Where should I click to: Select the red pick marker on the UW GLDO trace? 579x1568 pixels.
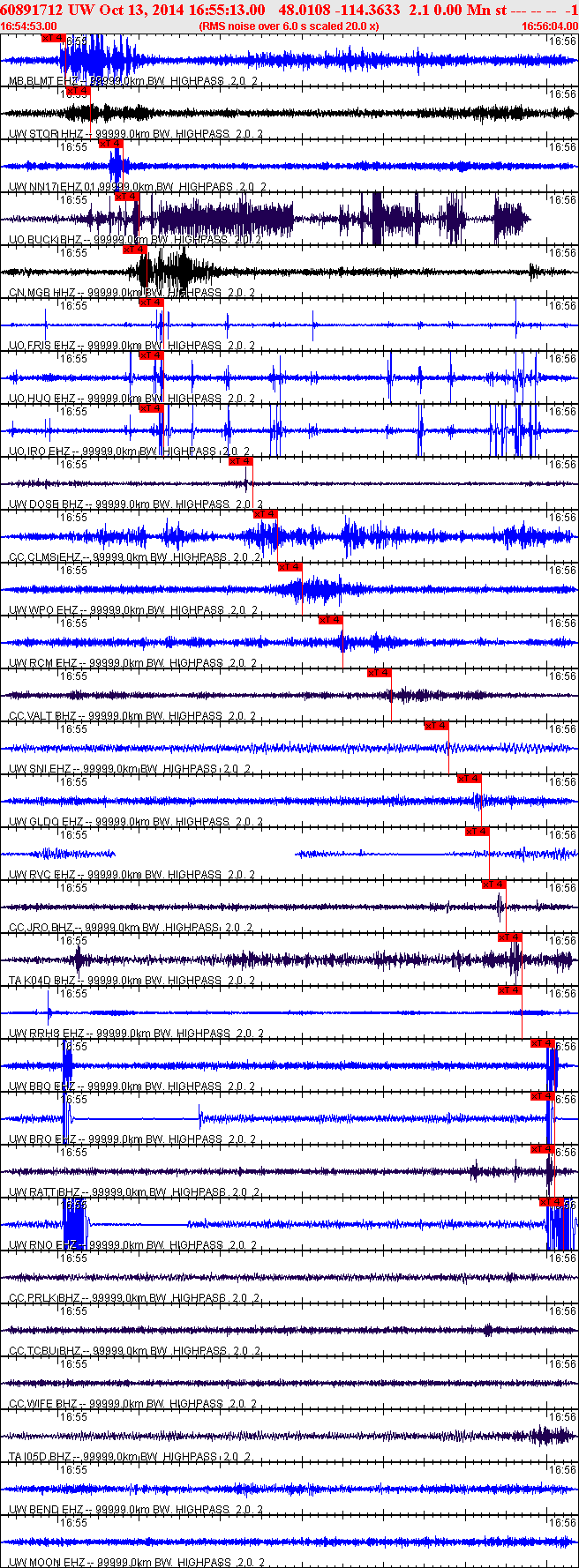pyautogui.click(x=470, y=779)
